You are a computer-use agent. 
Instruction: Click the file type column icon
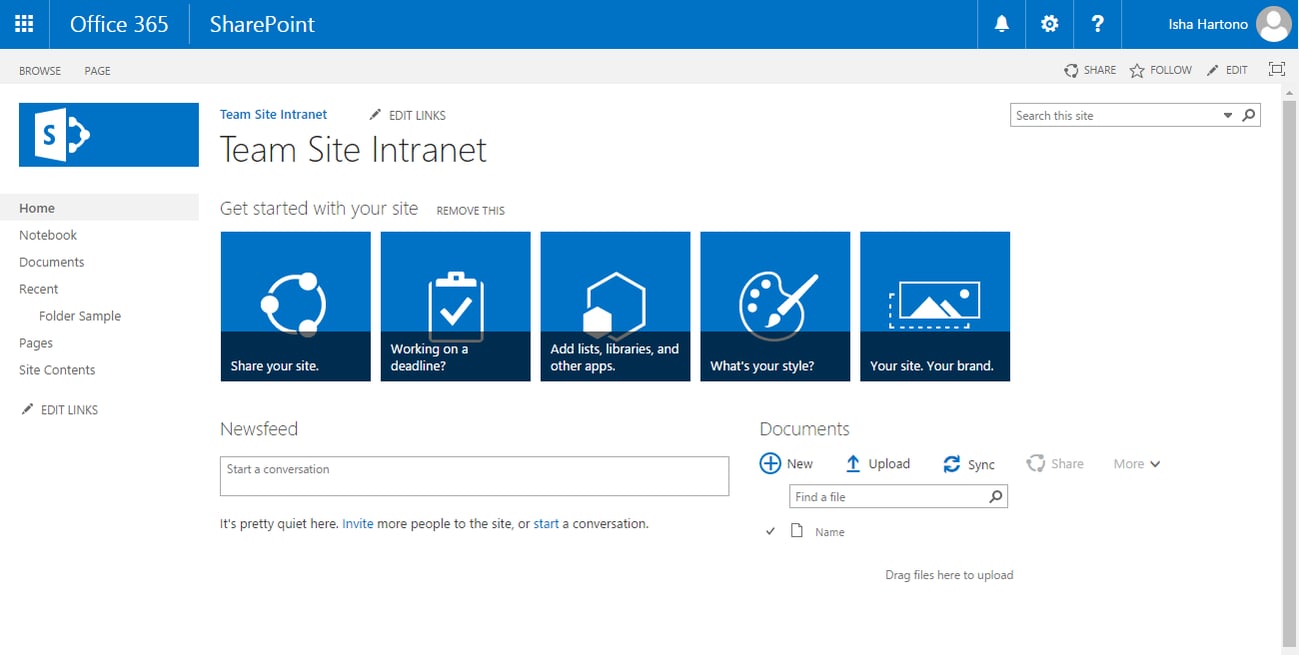click(797, 531)
